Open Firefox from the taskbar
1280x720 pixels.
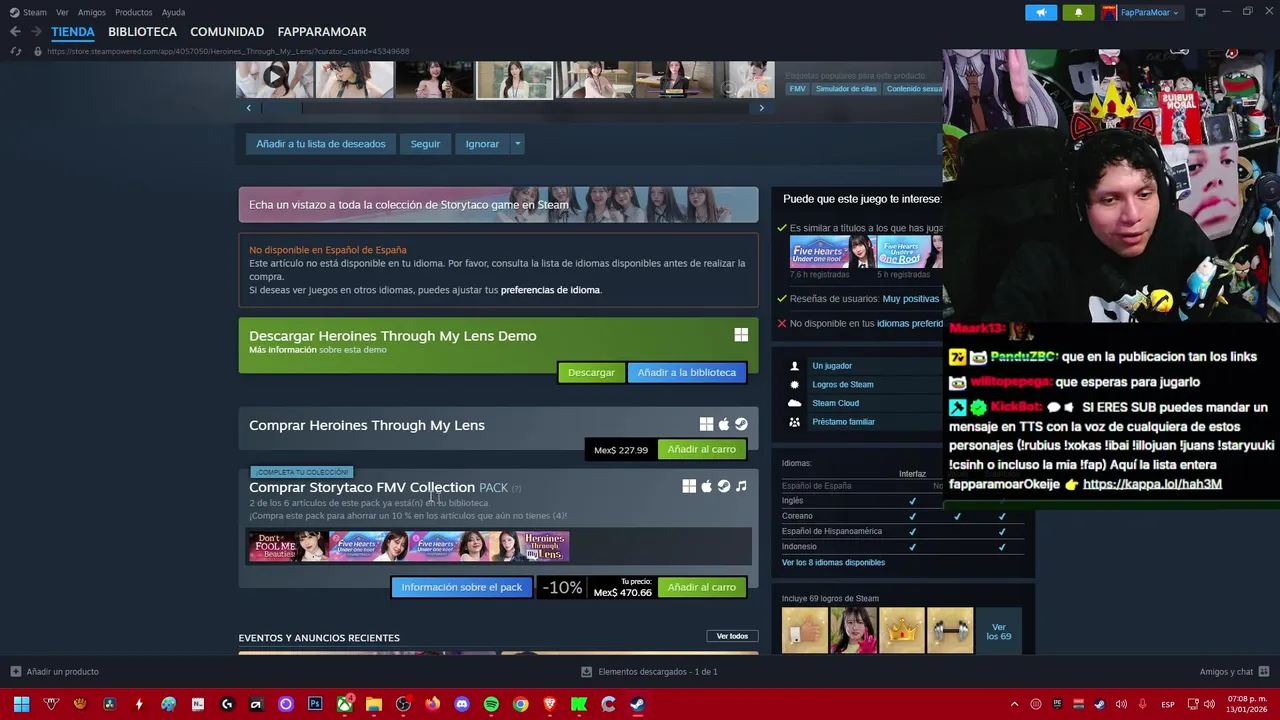(x=432, y=704)
